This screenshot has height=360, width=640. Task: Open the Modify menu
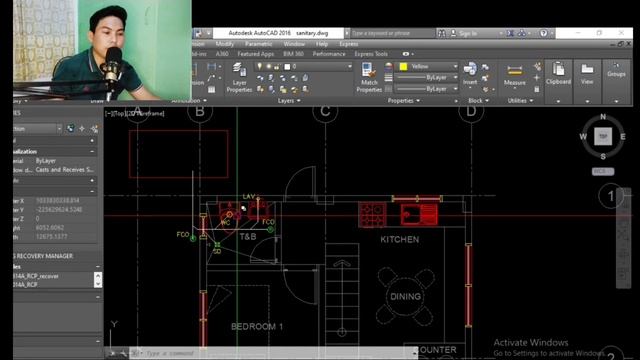click(224, 44)
